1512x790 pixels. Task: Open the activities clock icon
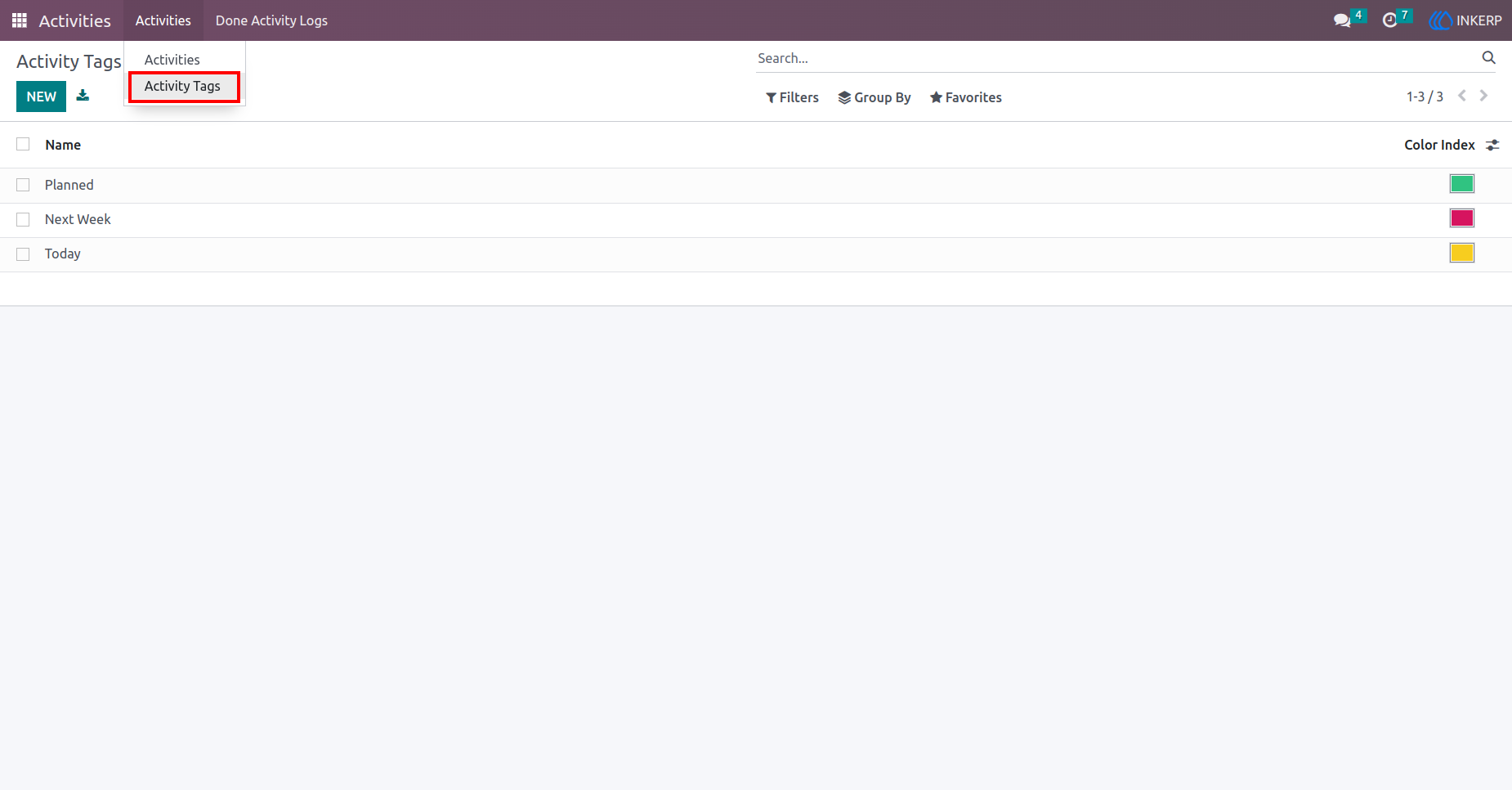[1389, 20]
